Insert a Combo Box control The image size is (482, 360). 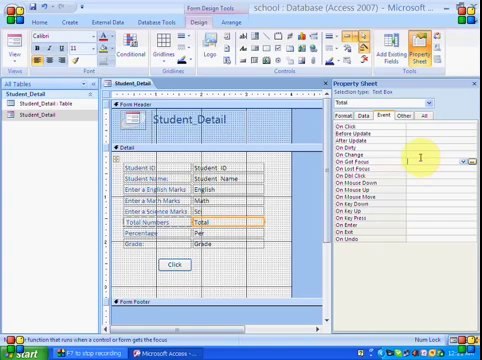pyautogui.click(x=255, y=36)
